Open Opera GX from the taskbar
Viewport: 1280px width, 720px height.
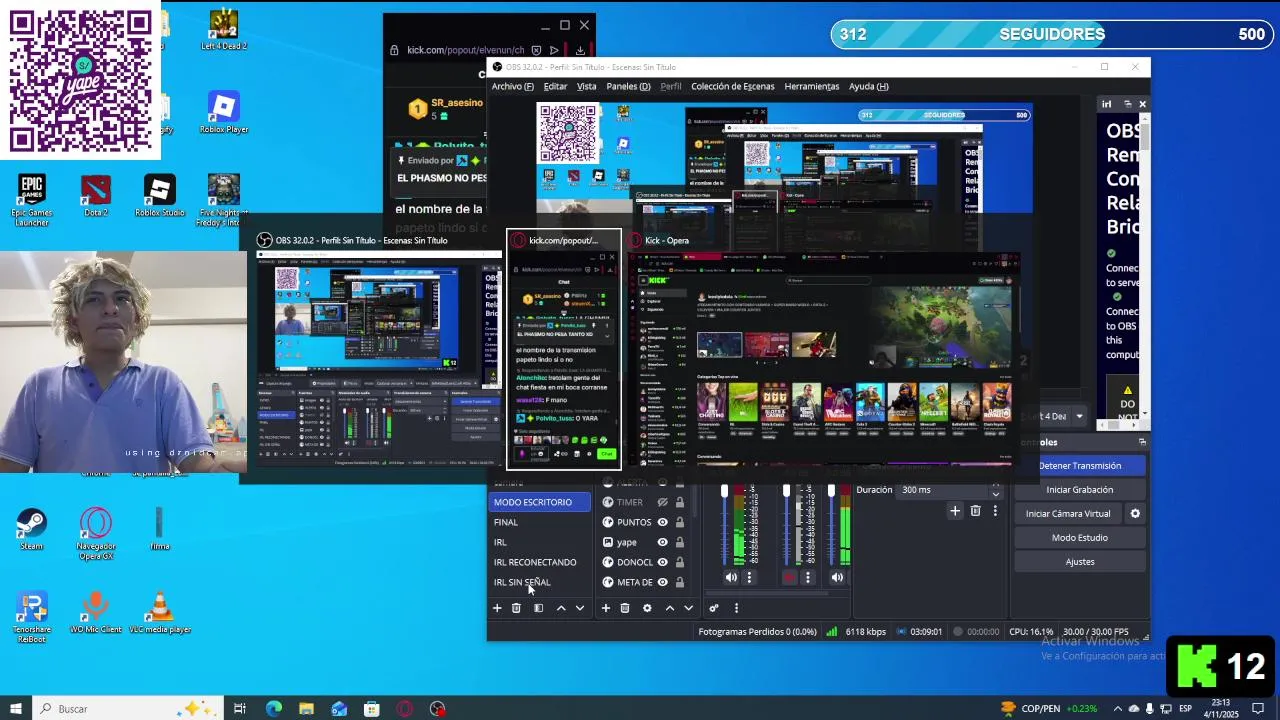[x=405, y=708]
